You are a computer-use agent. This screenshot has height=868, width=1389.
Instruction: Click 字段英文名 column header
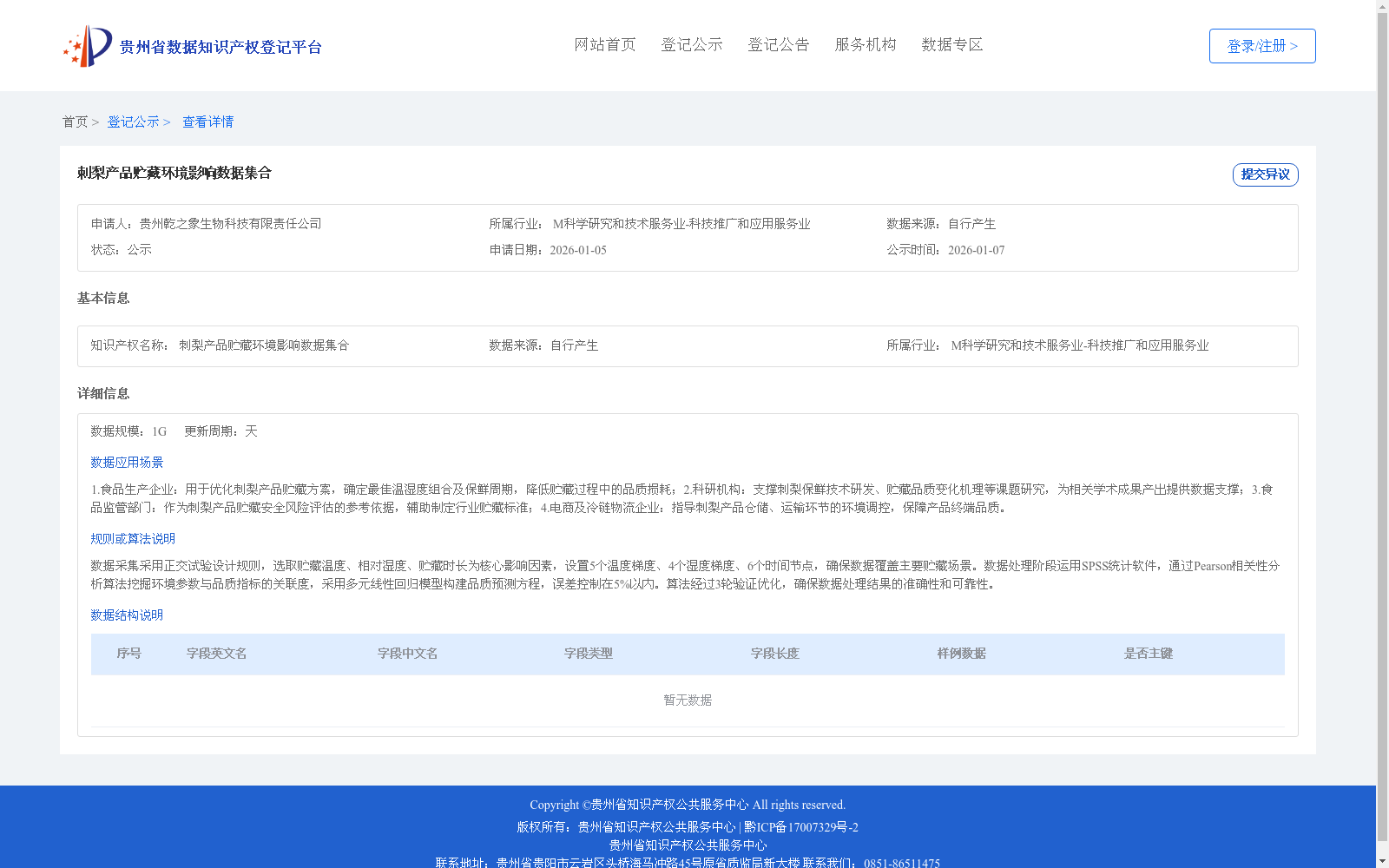pos(217,654)
